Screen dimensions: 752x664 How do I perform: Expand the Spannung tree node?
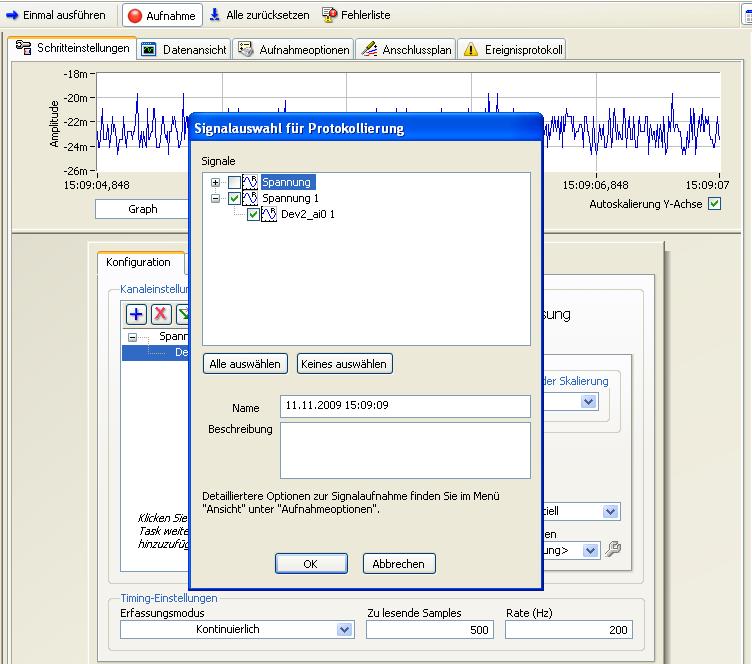[x=215, y=183]
